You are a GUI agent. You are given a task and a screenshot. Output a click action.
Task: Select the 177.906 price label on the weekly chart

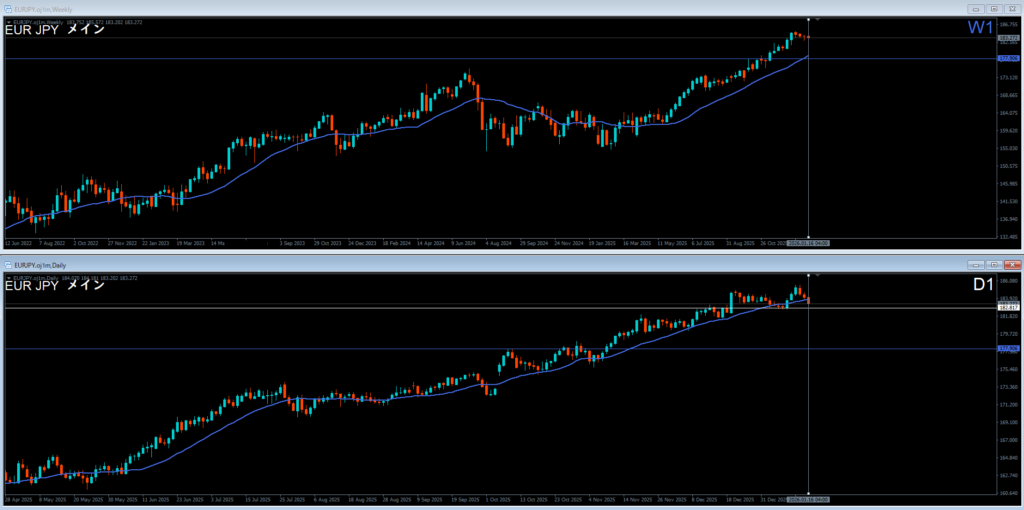point(1007,59)
